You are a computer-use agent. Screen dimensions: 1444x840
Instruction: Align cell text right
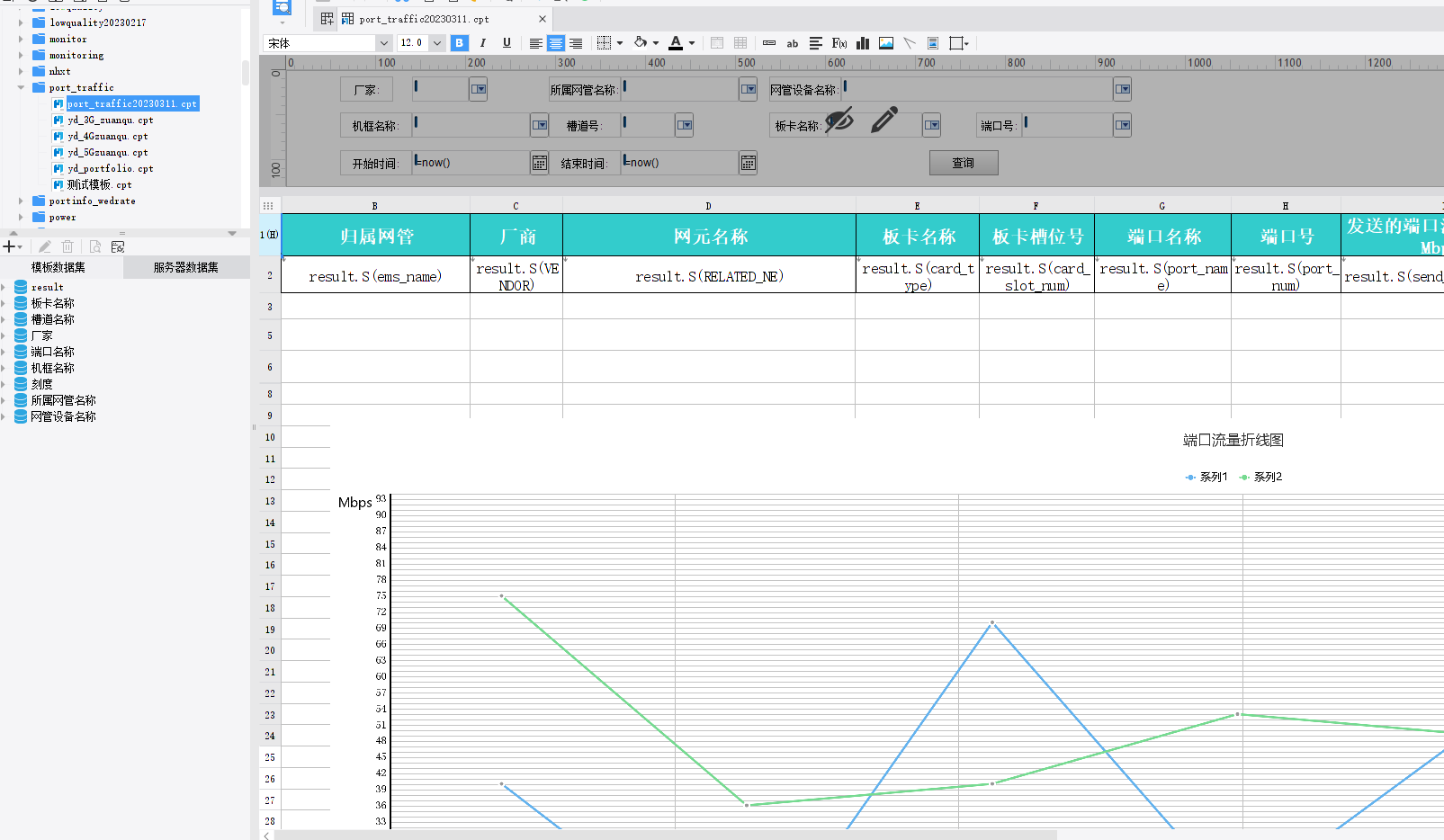pos(576,43)
